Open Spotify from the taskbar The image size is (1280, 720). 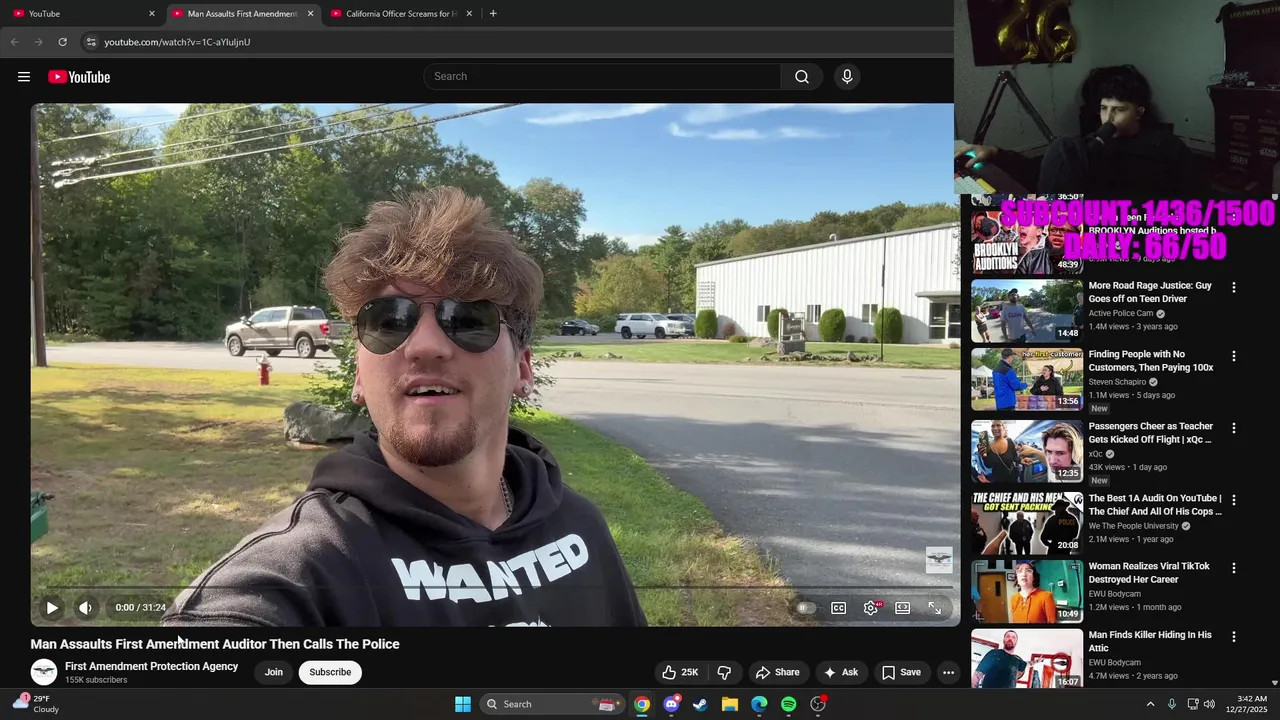[788, 704]
